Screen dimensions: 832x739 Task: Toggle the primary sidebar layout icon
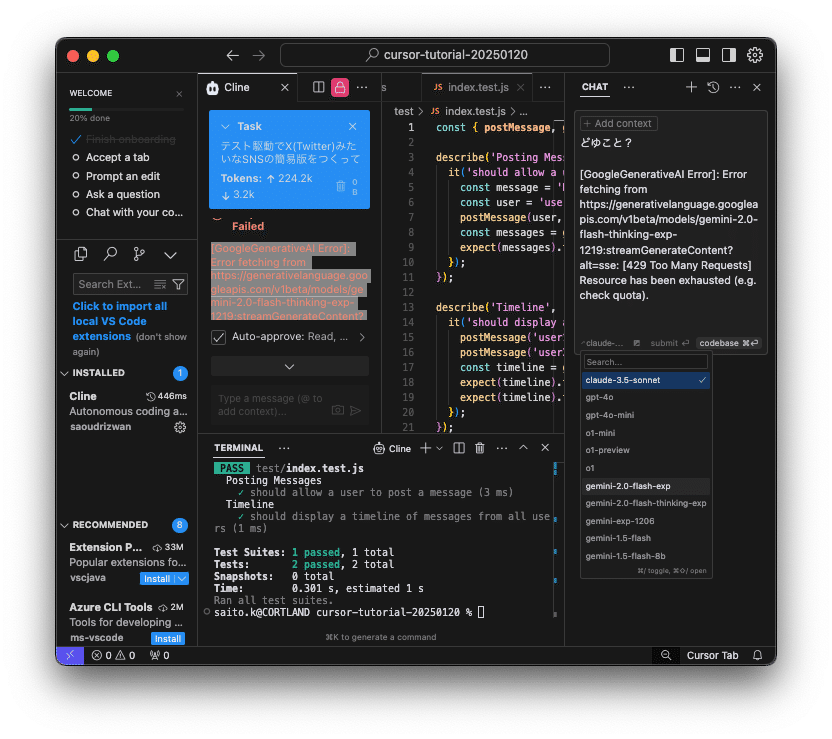point(677,55)
